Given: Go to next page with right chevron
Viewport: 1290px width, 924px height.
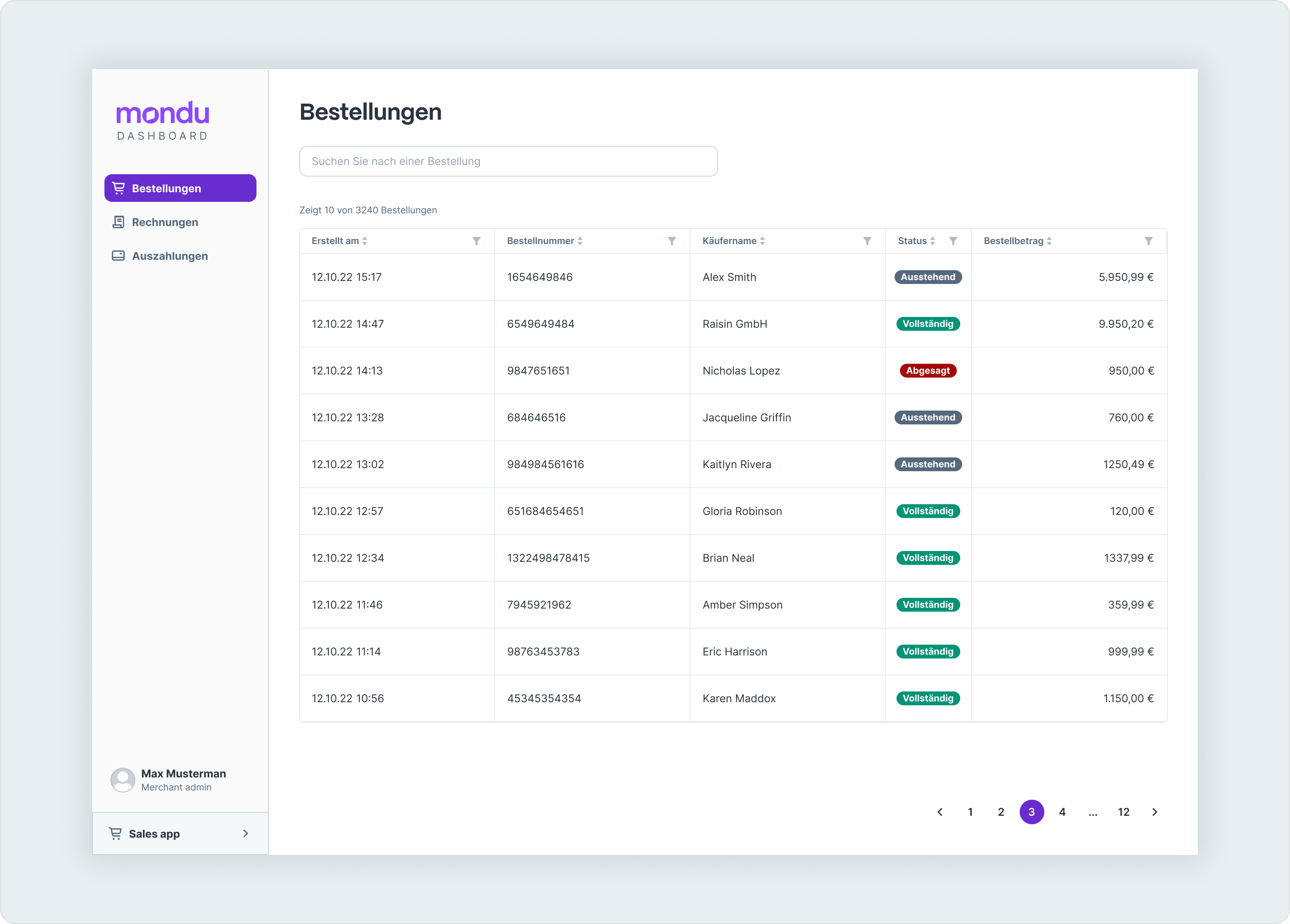Looking at the screenshot, I should pos(1154,812).
